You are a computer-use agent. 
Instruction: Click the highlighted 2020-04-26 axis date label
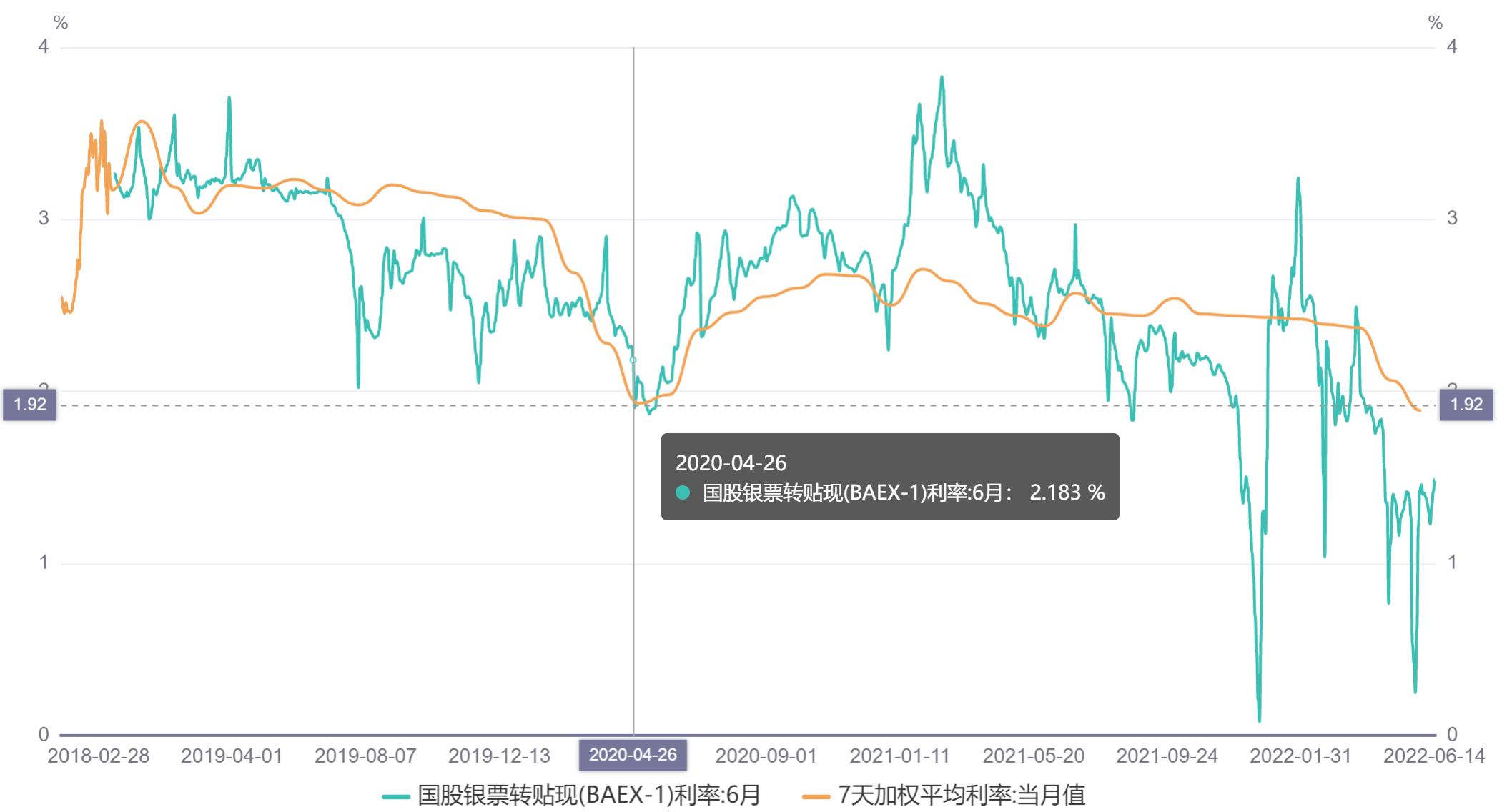click(x=633, y=755)
